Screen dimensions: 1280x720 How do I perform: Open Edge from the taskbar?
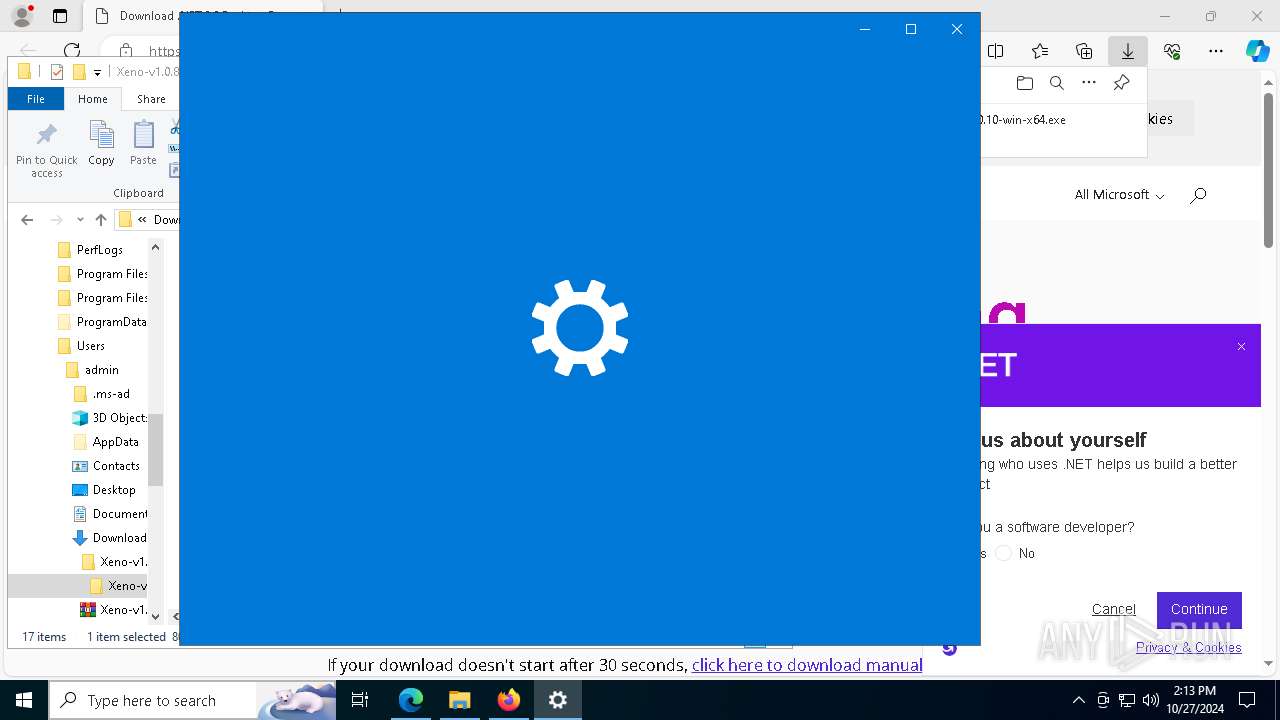[410, 700]
